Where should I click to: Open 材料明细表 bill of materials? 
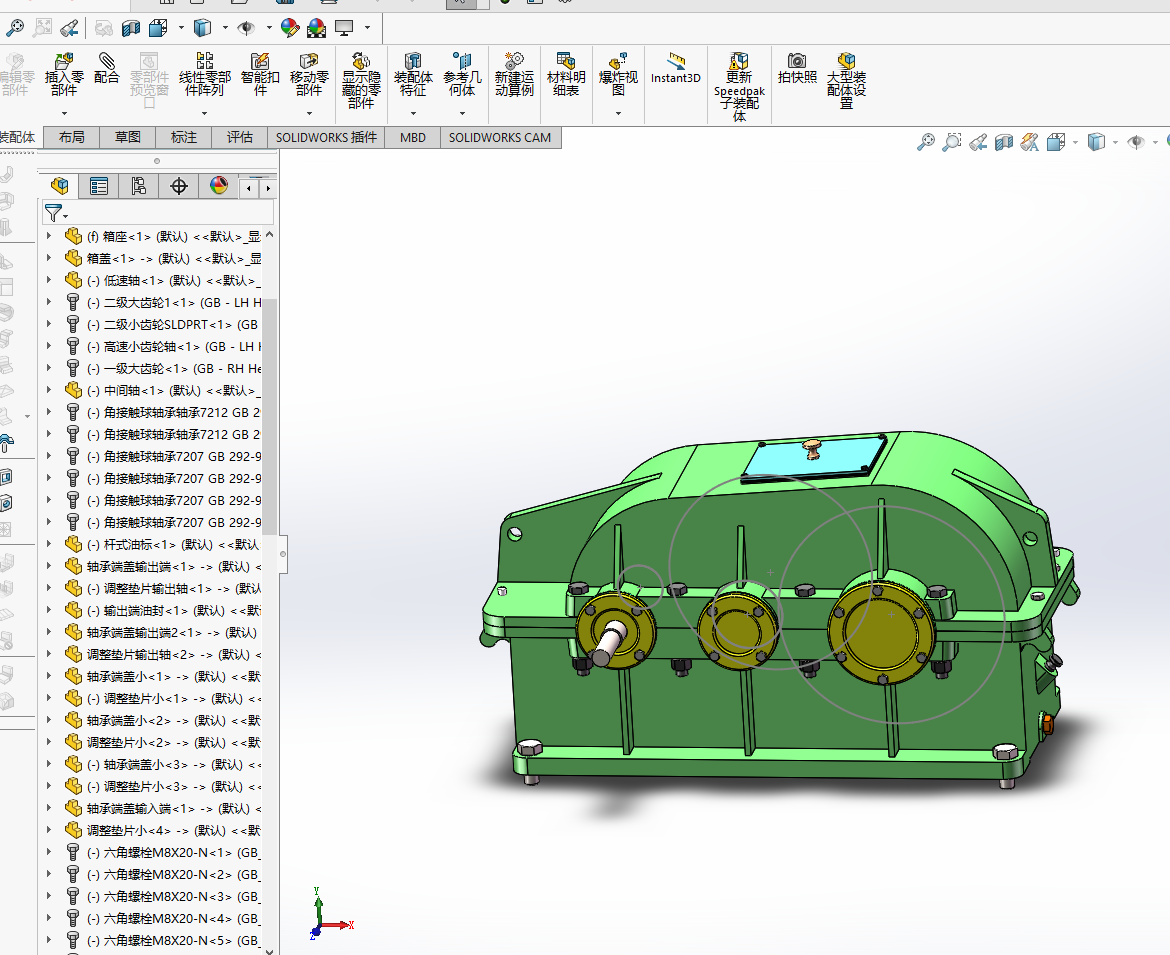pyautogui.click(x=566, y=63)
